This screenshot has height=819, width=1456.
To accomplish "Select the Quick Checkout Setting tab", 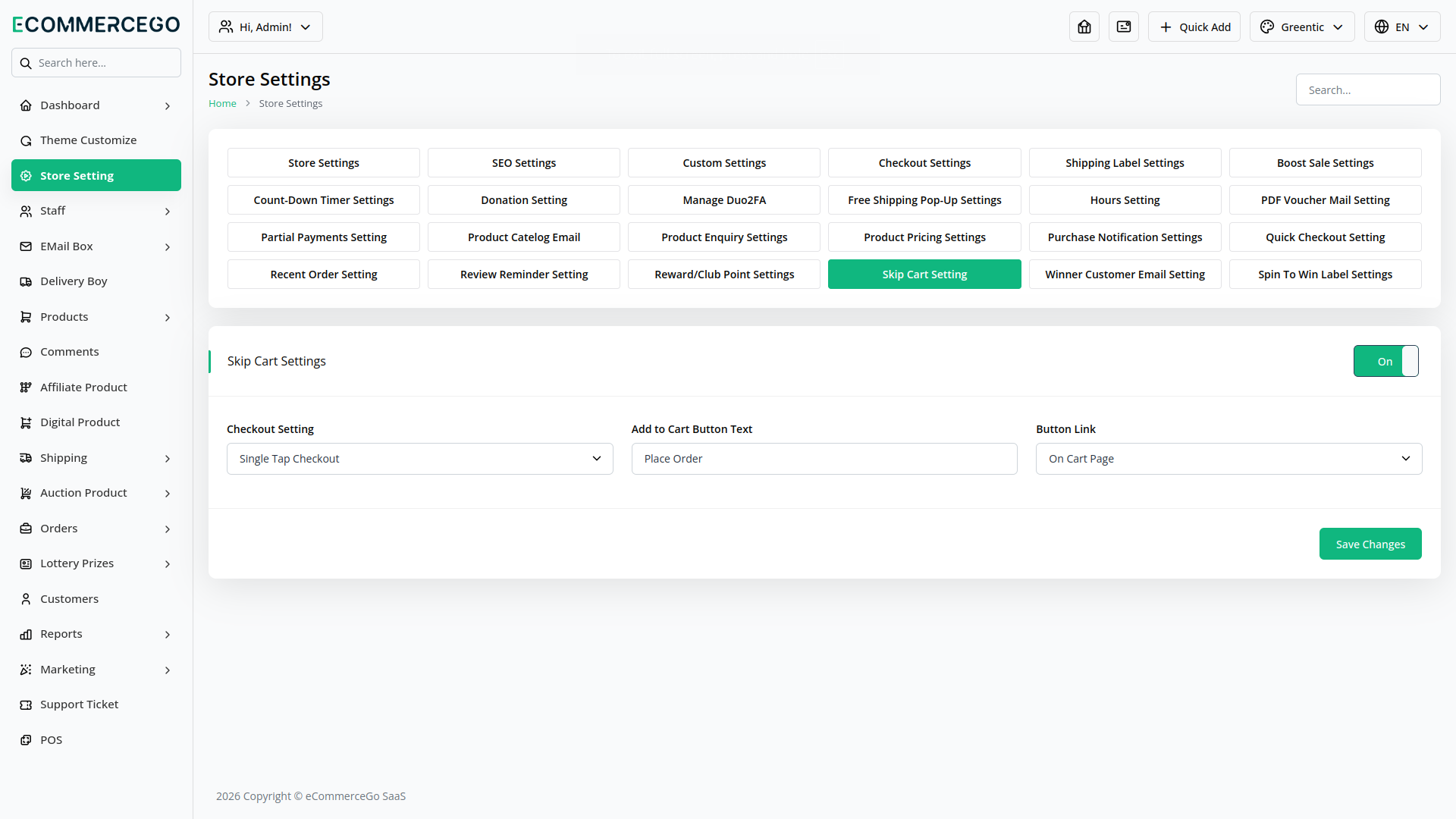I will [1326, 237].
